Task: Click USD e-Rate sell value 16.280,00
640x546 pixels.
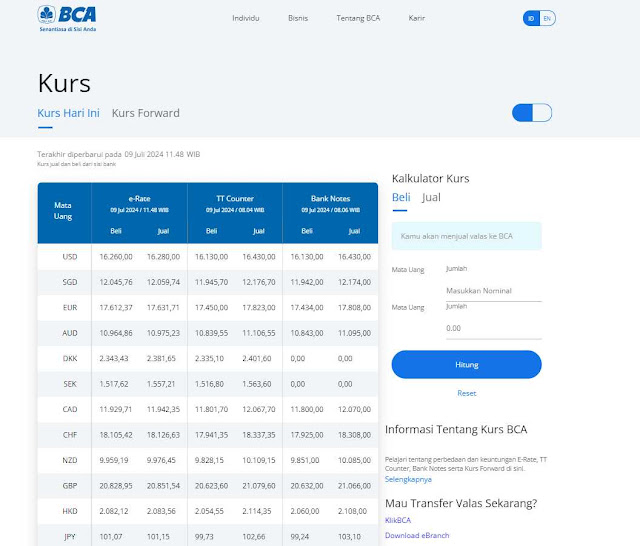Action: pos(163,257)
